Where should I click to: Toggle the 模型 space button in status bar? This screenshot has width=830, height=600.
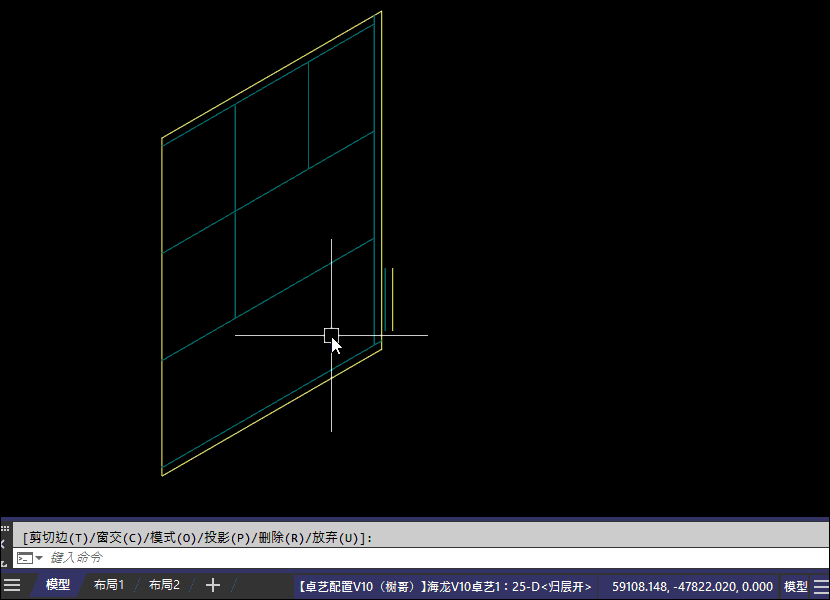(x=795, y=586)
